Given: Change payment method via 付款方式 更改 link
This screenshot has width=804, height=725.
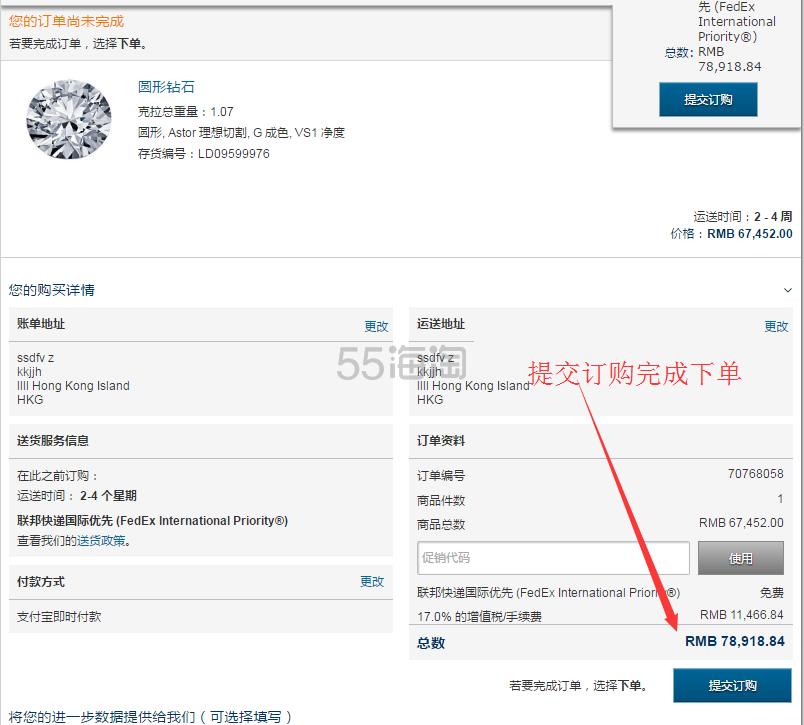Looking at the screenshot, I should click(372, 581).
